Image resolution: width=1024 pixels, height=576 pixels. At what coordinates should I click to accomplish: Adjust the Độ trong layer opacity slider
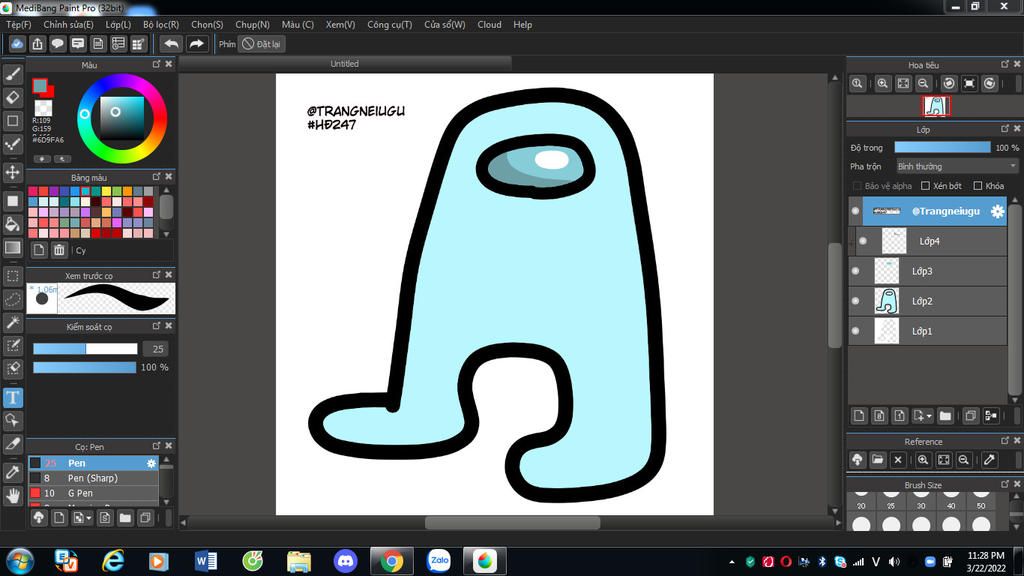click(942, 148)
